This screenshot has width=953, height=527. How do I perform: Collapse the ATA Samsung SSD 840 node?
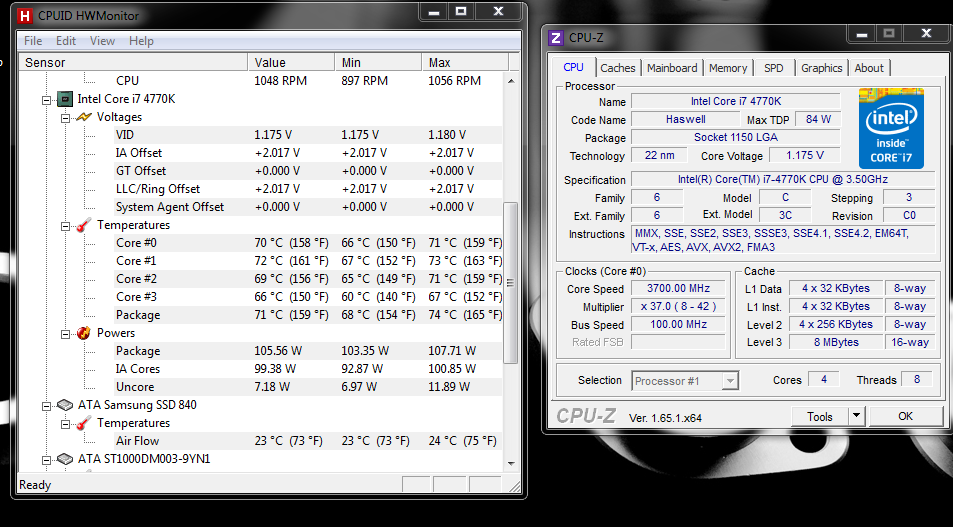coord(46,406)
